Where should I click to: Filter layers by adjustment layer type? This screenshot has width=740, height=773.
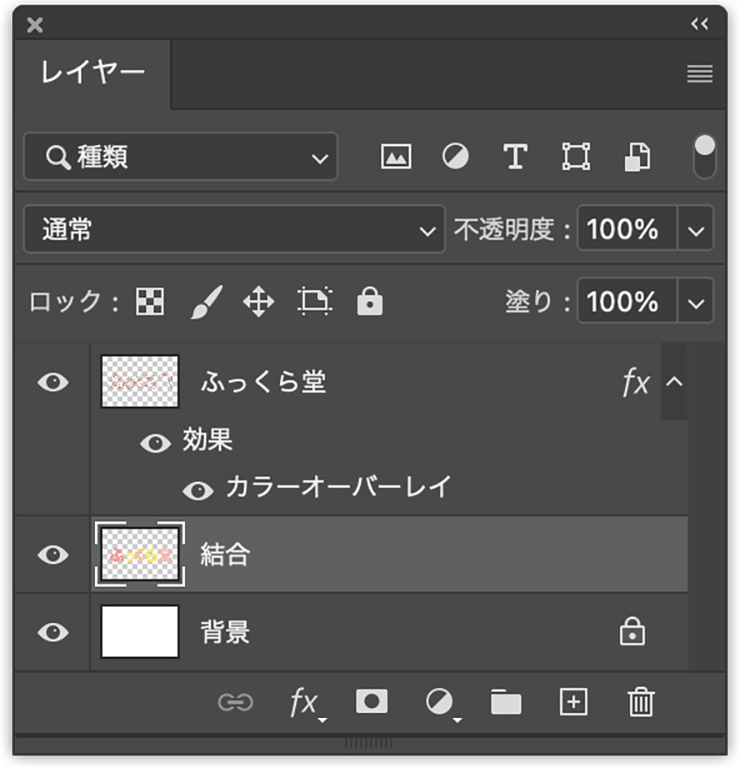point(455,157)
